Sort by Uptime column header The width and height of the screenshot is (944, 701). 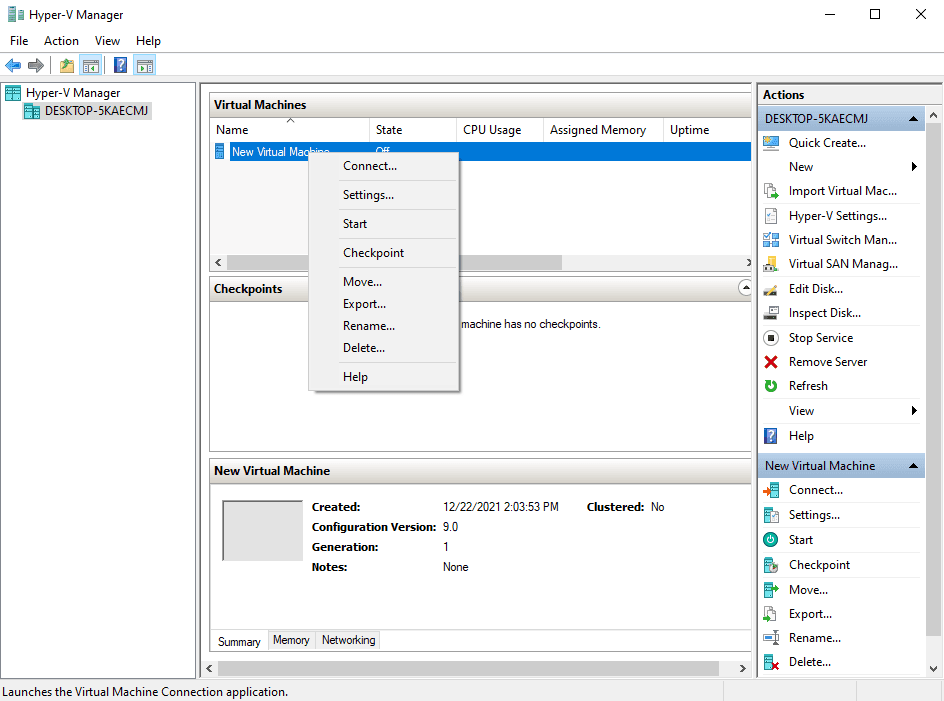(707, 130)
